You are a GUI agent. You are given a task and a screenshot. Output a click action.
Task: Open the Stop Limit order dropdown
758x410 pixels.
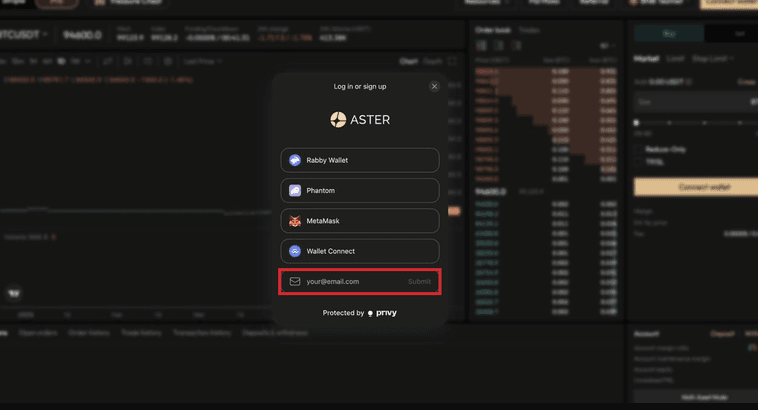[713, 59]
